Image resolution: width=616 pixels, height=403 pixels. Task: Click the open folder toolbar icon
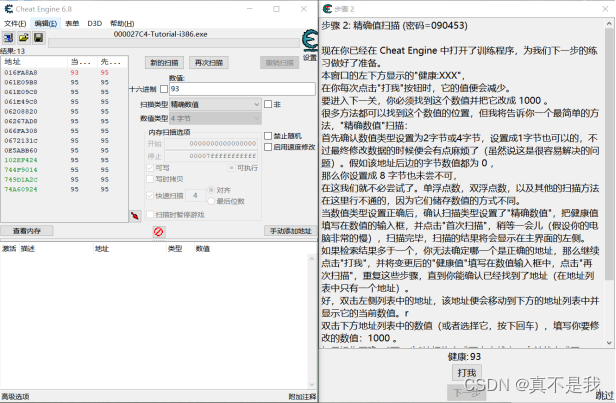(24, 38)
